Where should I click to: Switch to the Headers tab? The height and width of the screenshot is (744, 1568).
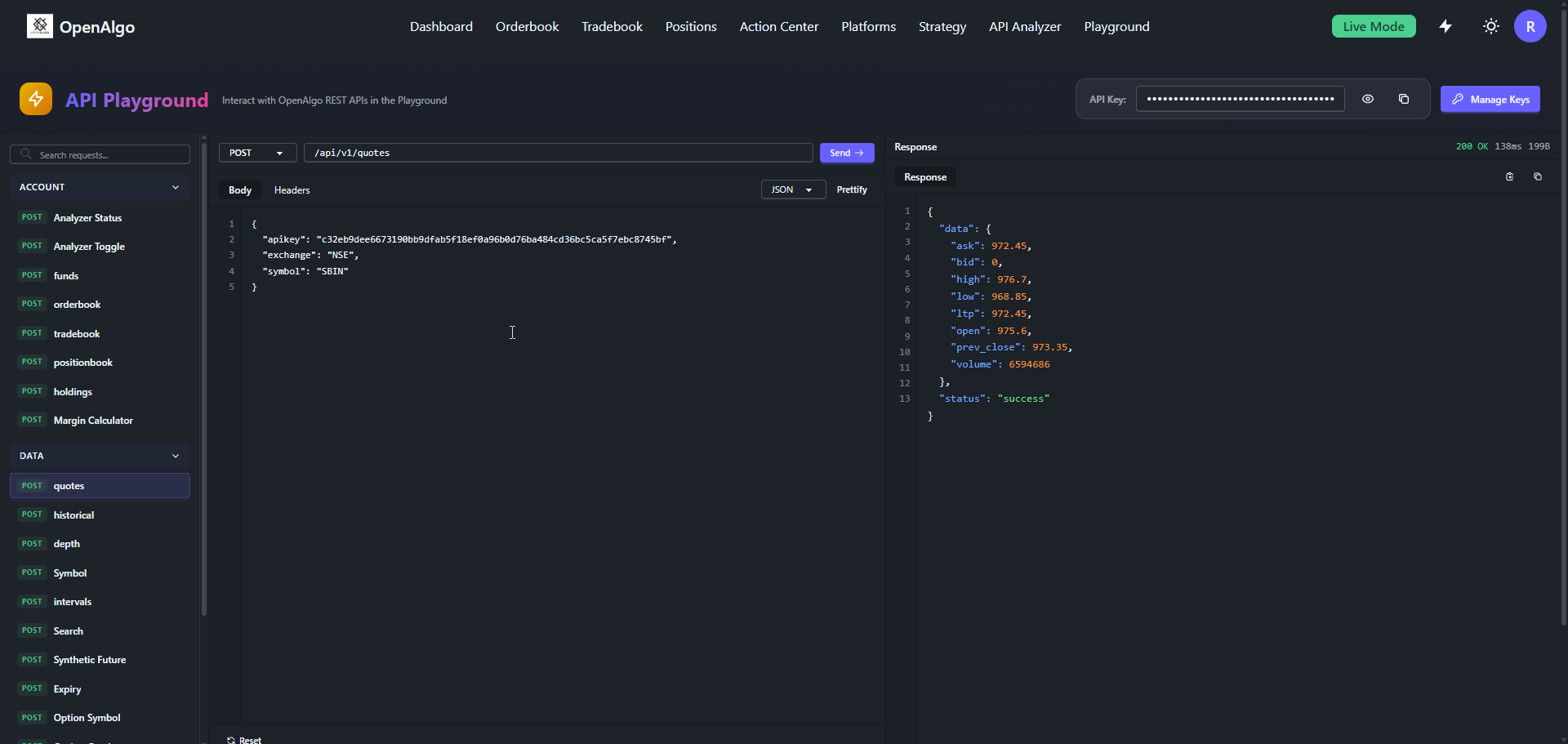click(x=292, y=190)
